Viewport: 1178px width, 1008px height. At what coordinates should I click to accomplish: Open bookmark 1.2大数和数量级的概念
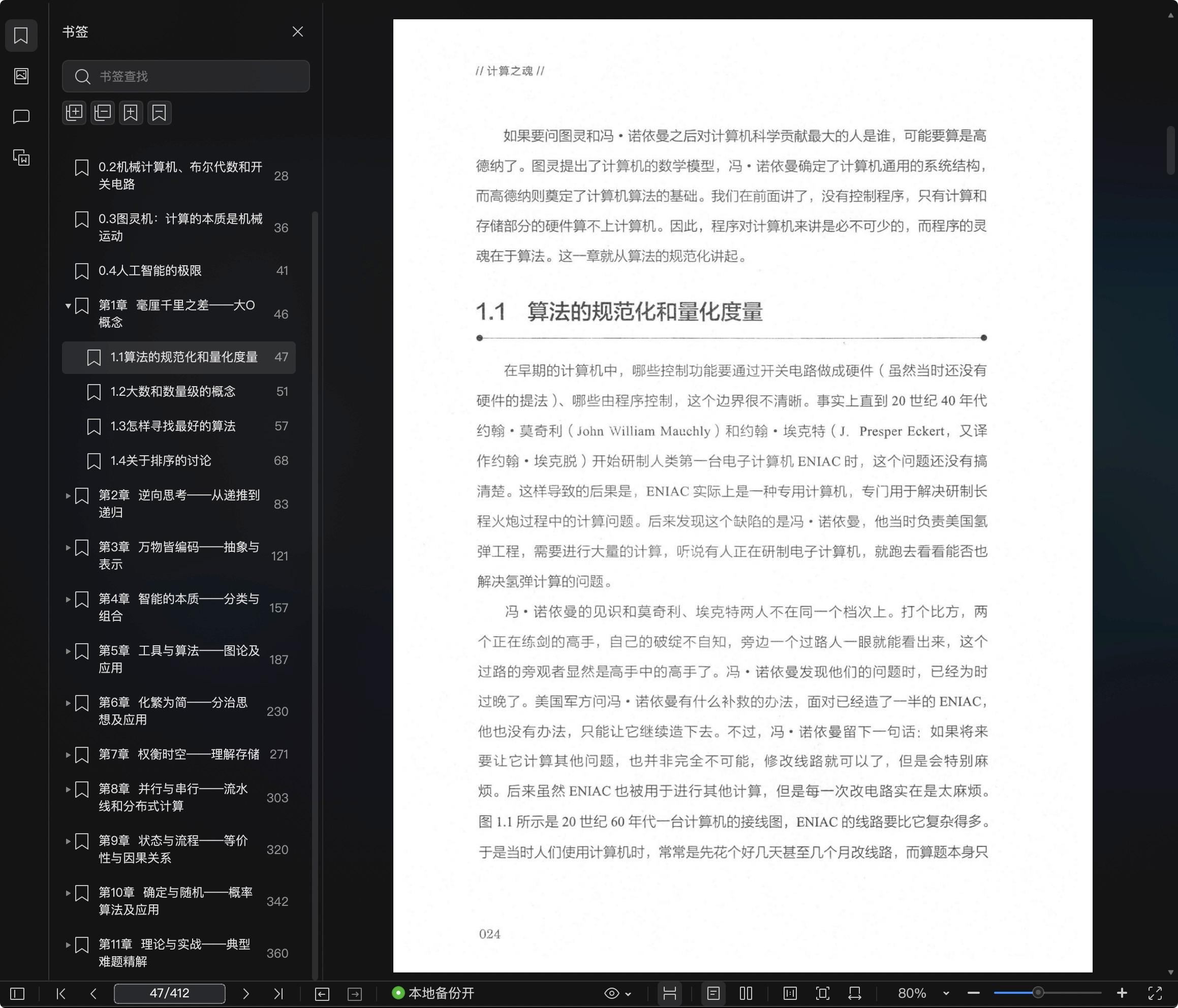coord(178,392)
